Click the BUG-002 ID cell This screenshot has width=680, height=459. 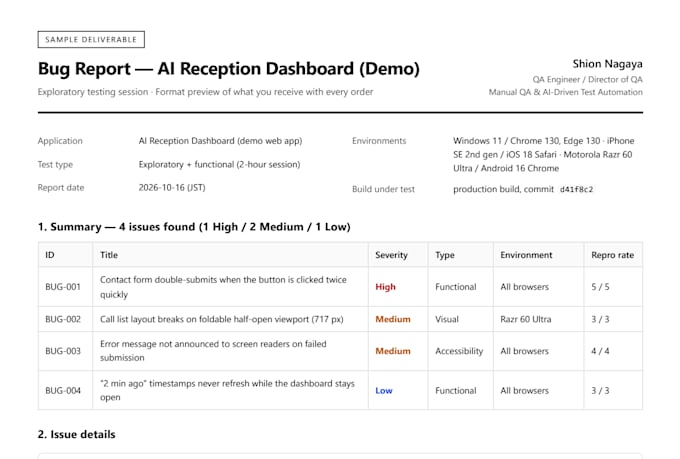click(x=63, y=319)
